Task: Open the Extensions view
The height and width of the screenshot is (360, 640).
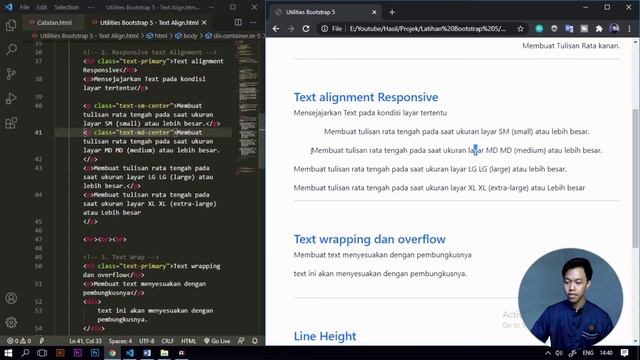Action: [x=11, y=123]
